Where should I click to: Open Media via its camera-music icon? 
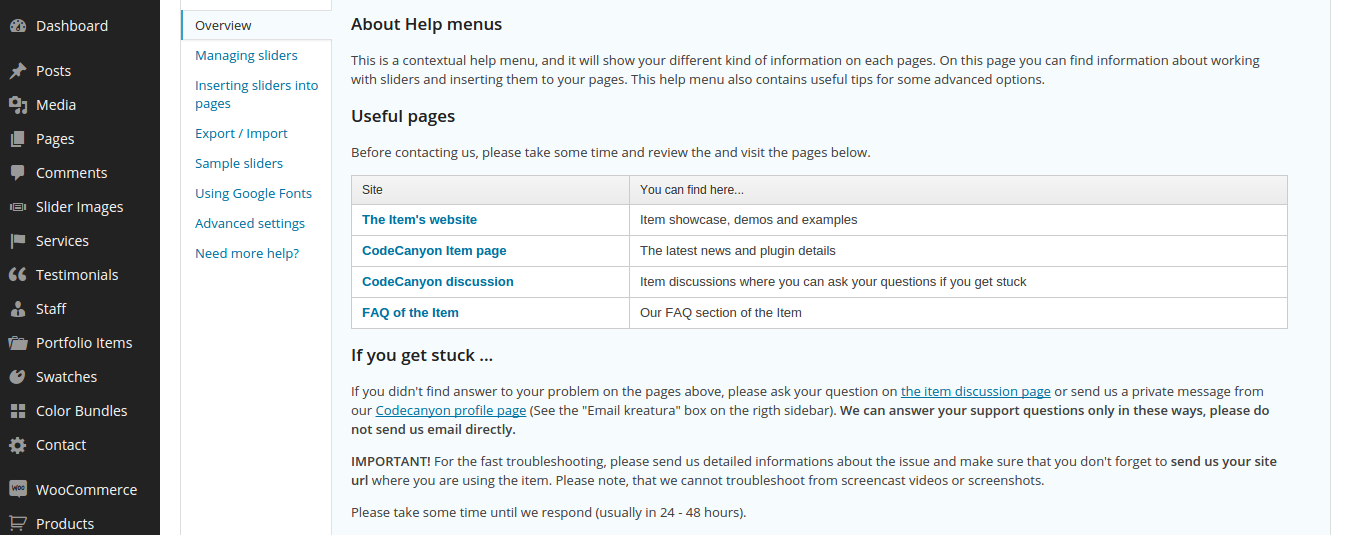tap(18, 105)
